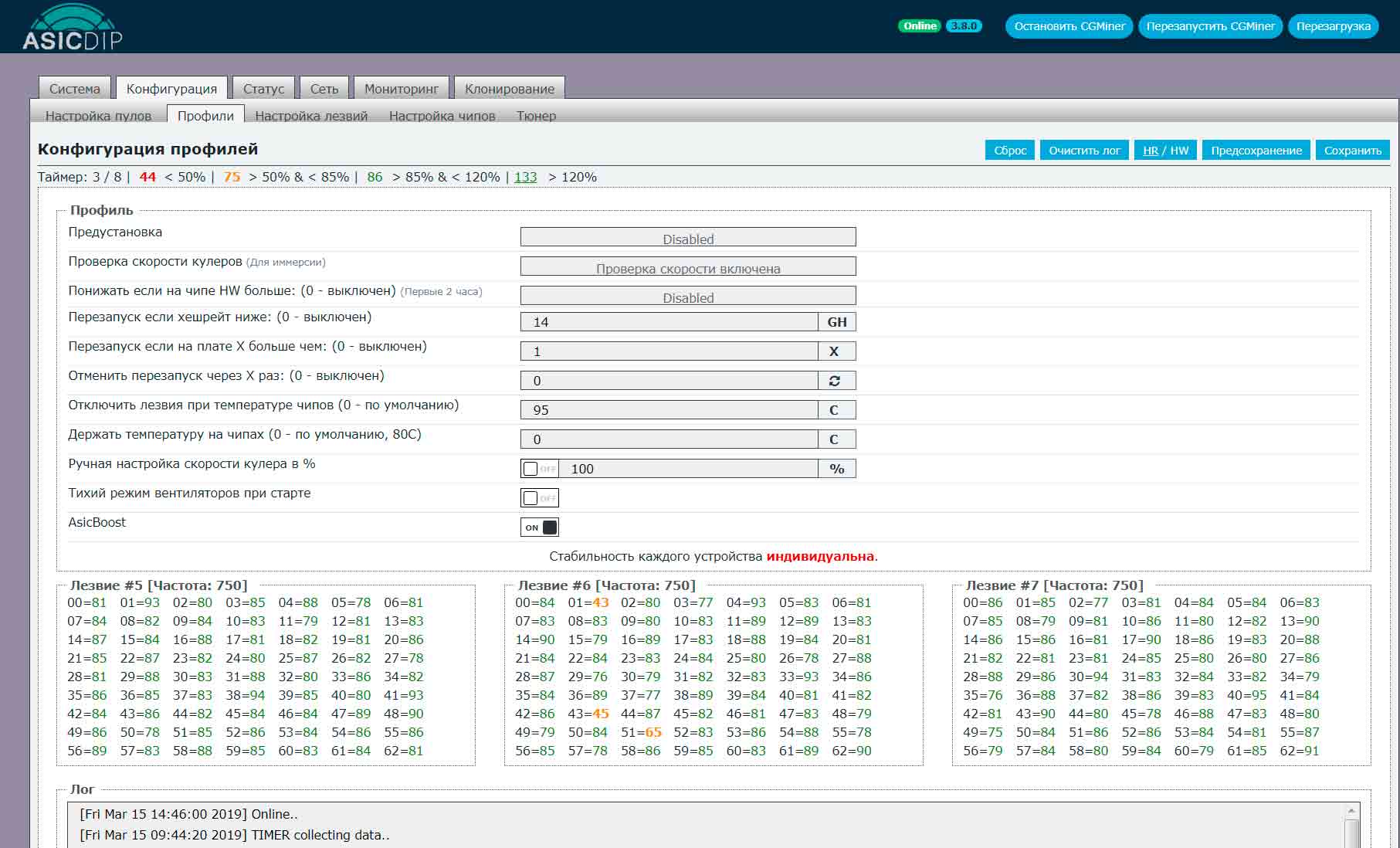Open the Предустановка Disabled dropdown

coord(688,237)
